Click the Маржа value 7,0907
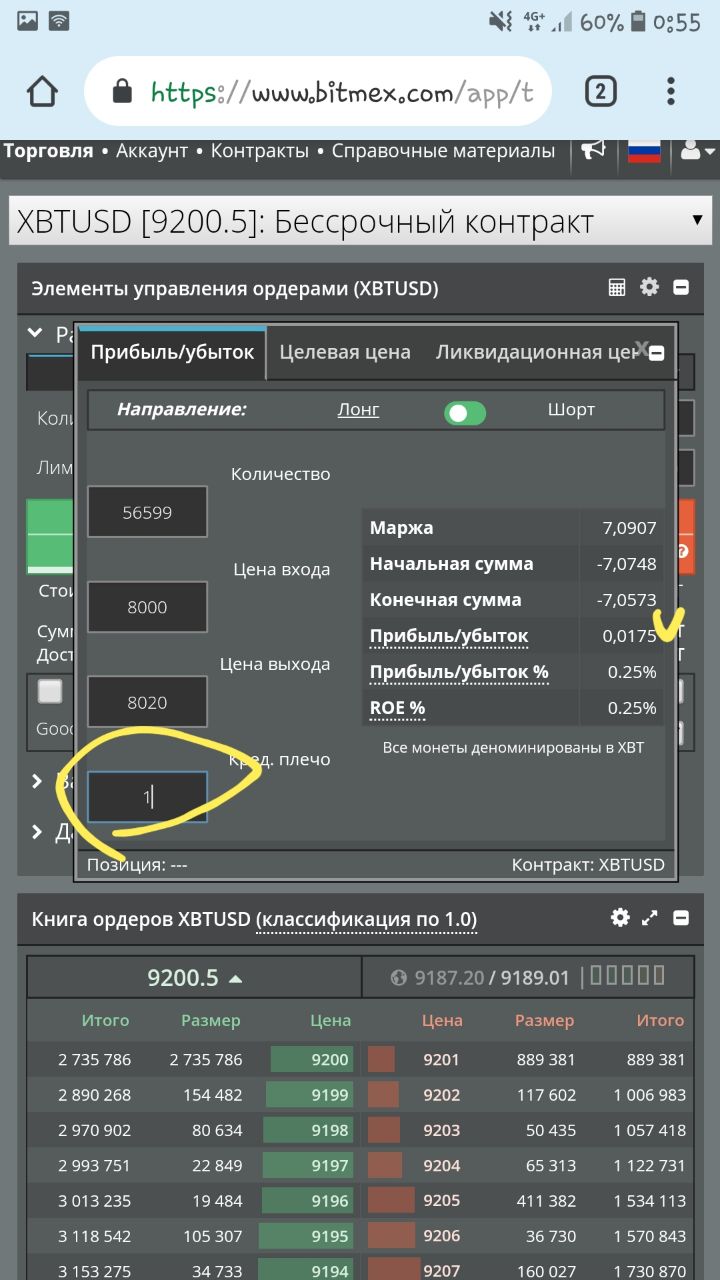Screen dimensions: 720x1280 click(x=630, y=528)
